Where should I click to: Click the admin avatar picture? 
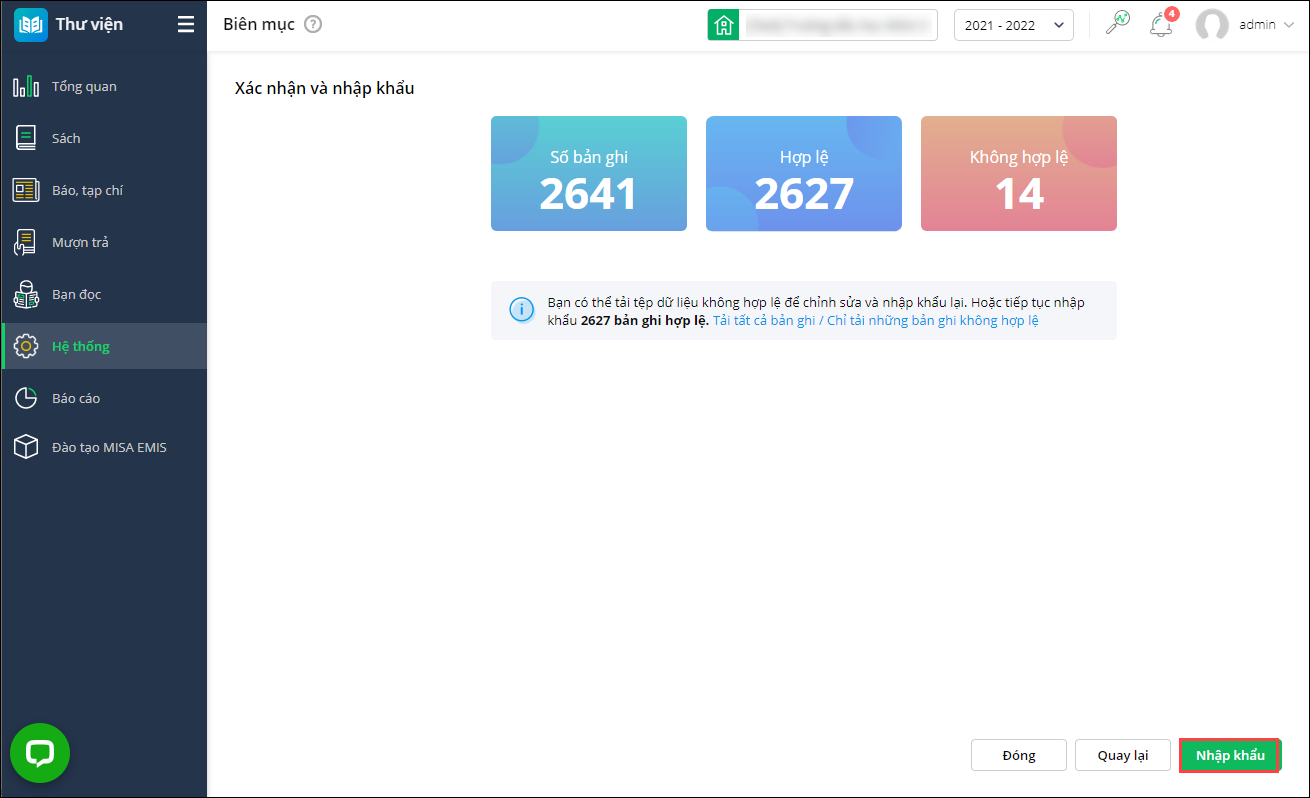(1212, 25)
